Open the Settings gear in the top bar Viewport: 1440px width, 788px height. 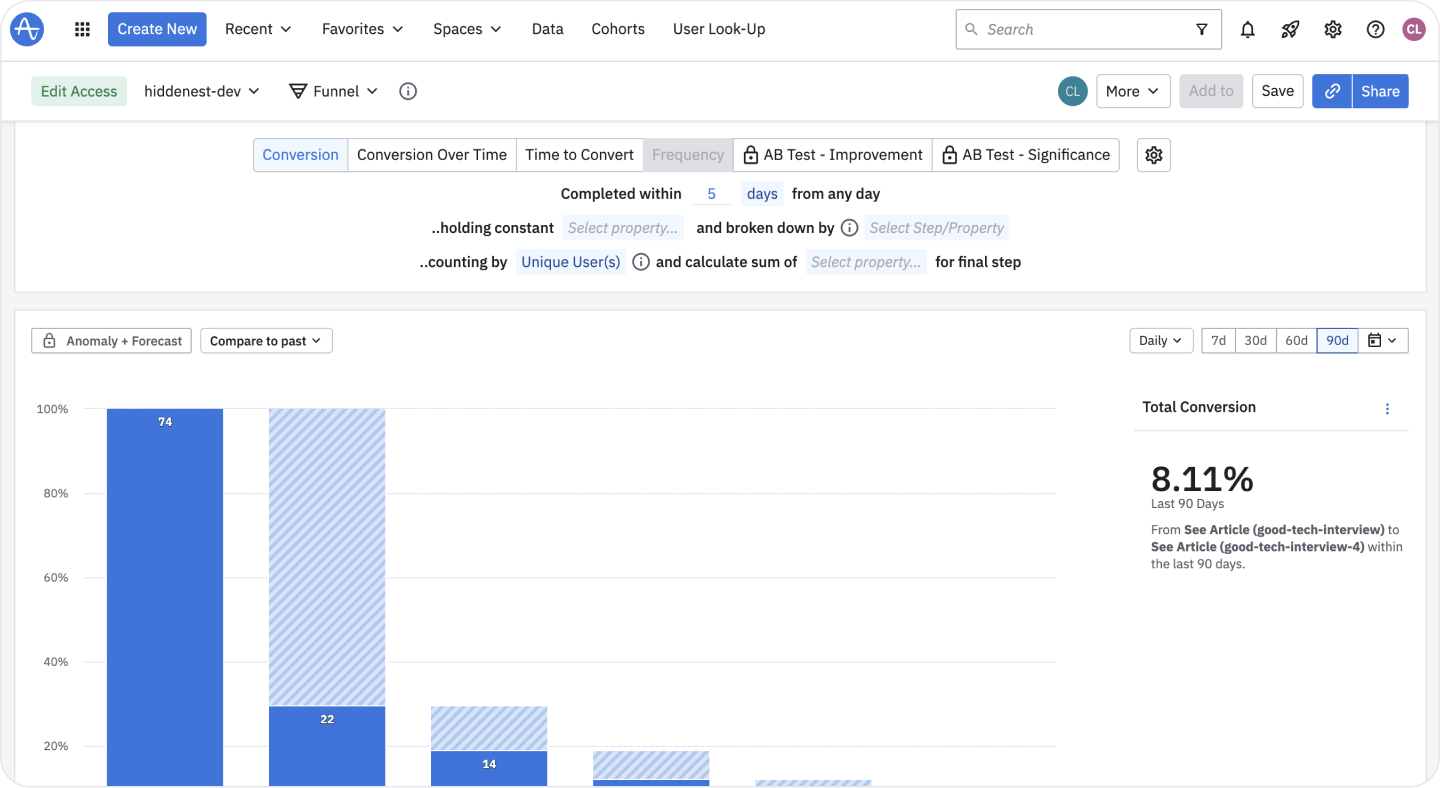(x=1332, y=28)
